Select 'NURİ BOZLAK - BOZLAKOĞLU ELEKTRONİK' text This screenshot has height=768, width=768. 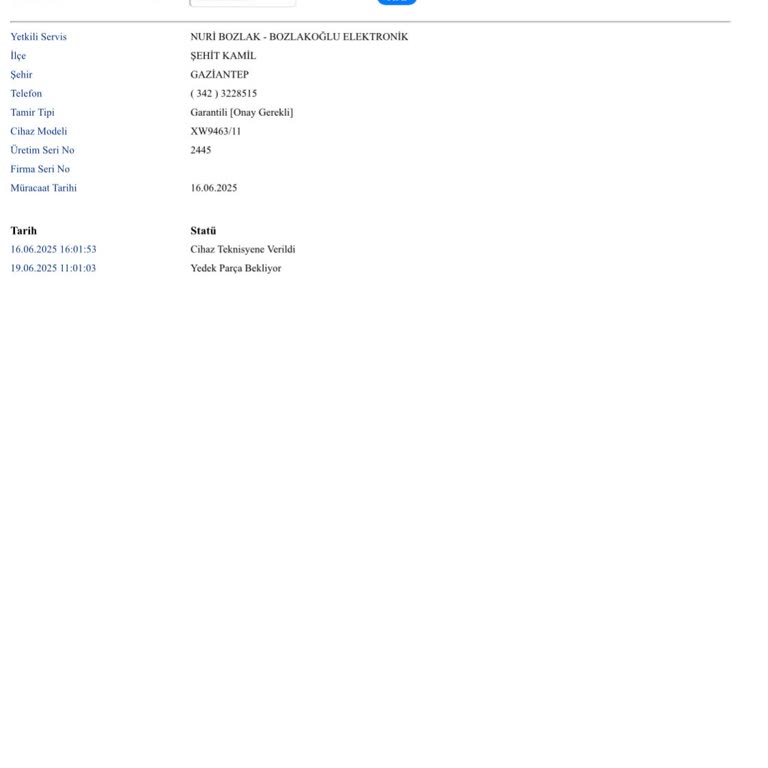click(299, 37)
